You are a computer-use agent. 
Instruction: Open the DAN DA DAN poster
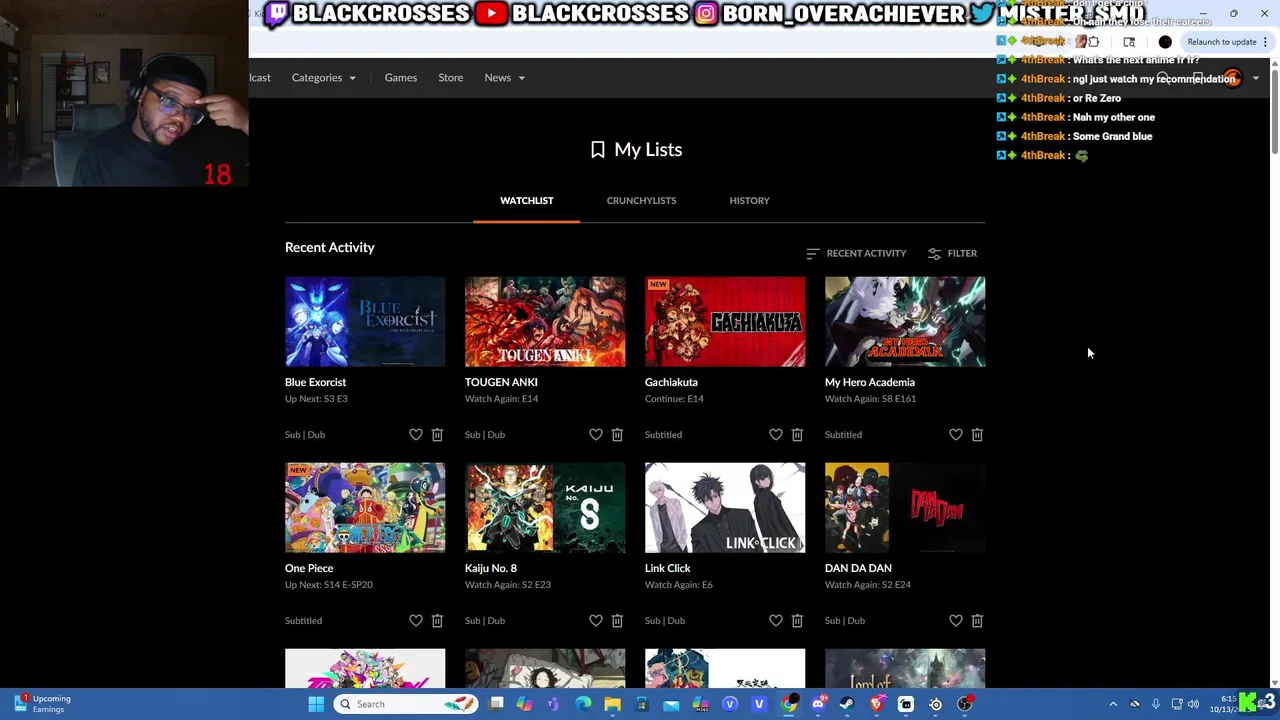click(x=905, y=508)
